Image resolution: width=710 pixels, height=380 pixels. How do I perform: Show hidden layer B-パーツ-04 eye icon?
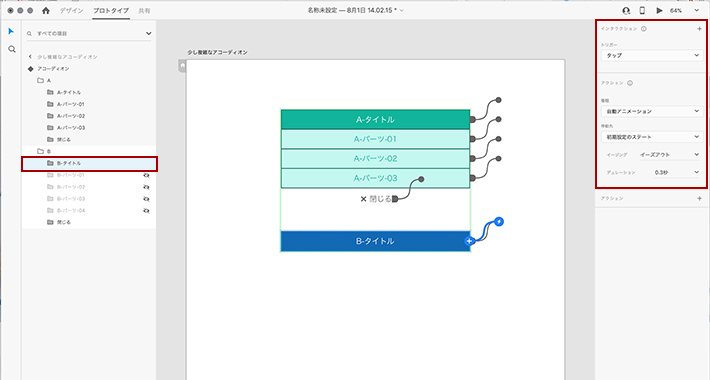146,211
